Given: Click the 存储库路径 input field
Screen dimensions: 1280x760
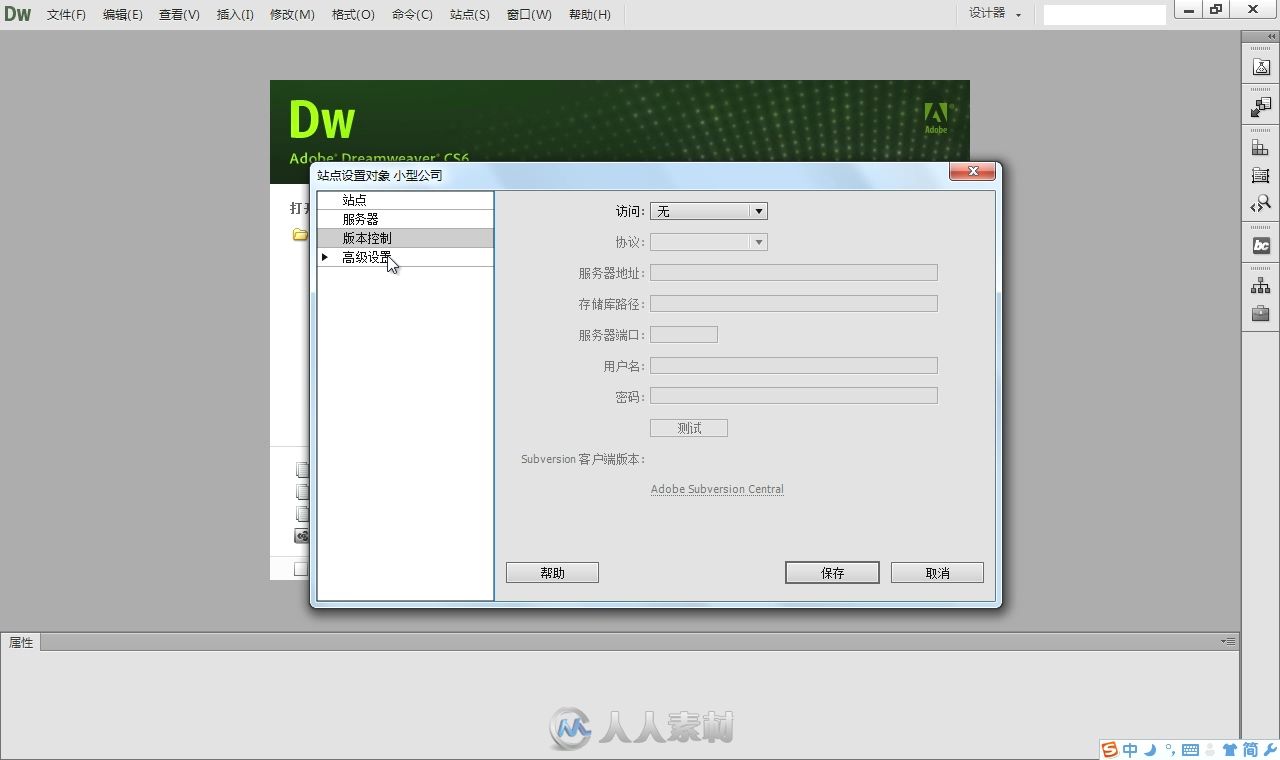Looking at the screenshot, I should click(x=794, y=303).
